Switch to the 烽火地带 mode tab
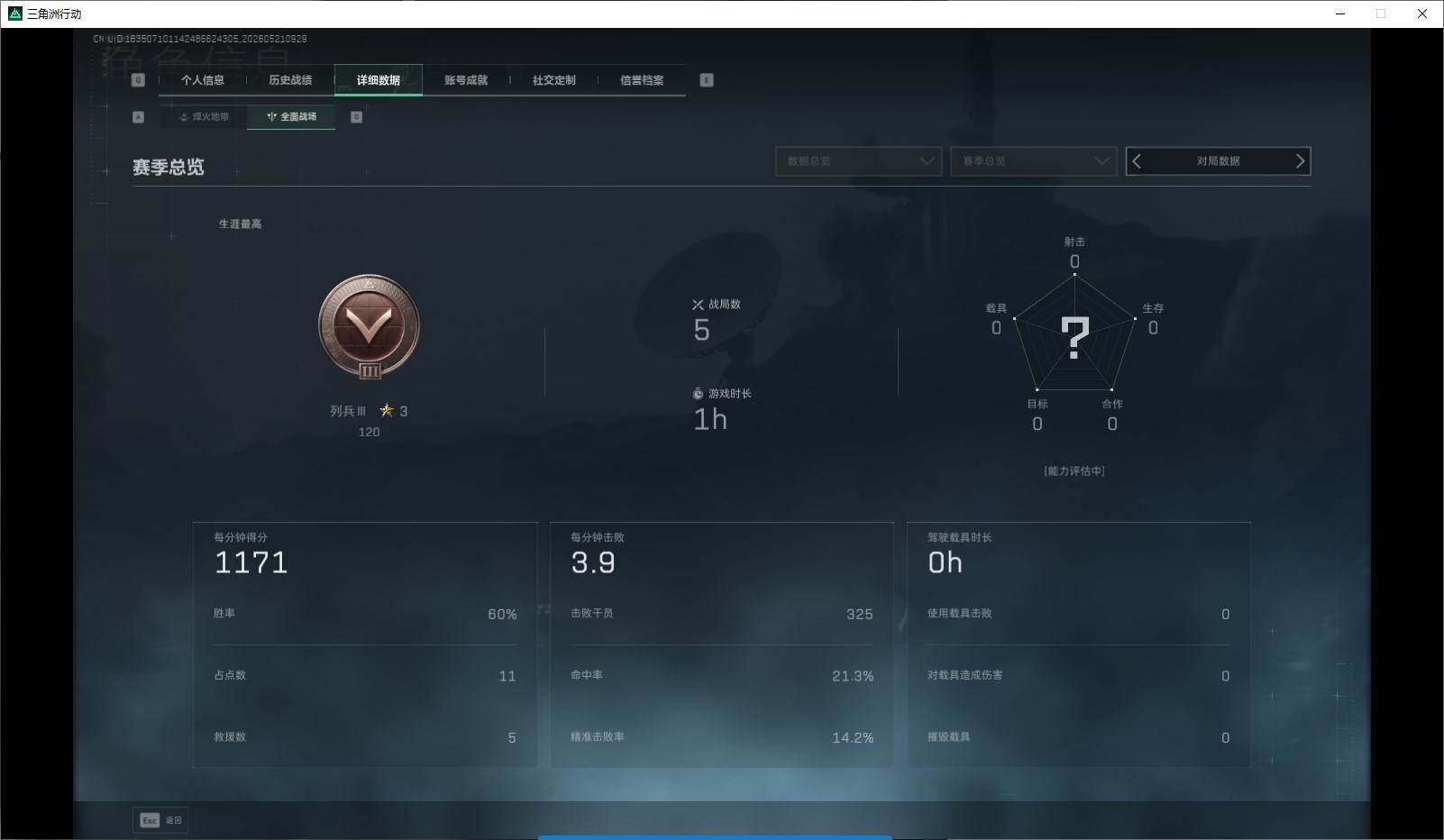This screenshot has height=840, width=1444. coord(204,117)
